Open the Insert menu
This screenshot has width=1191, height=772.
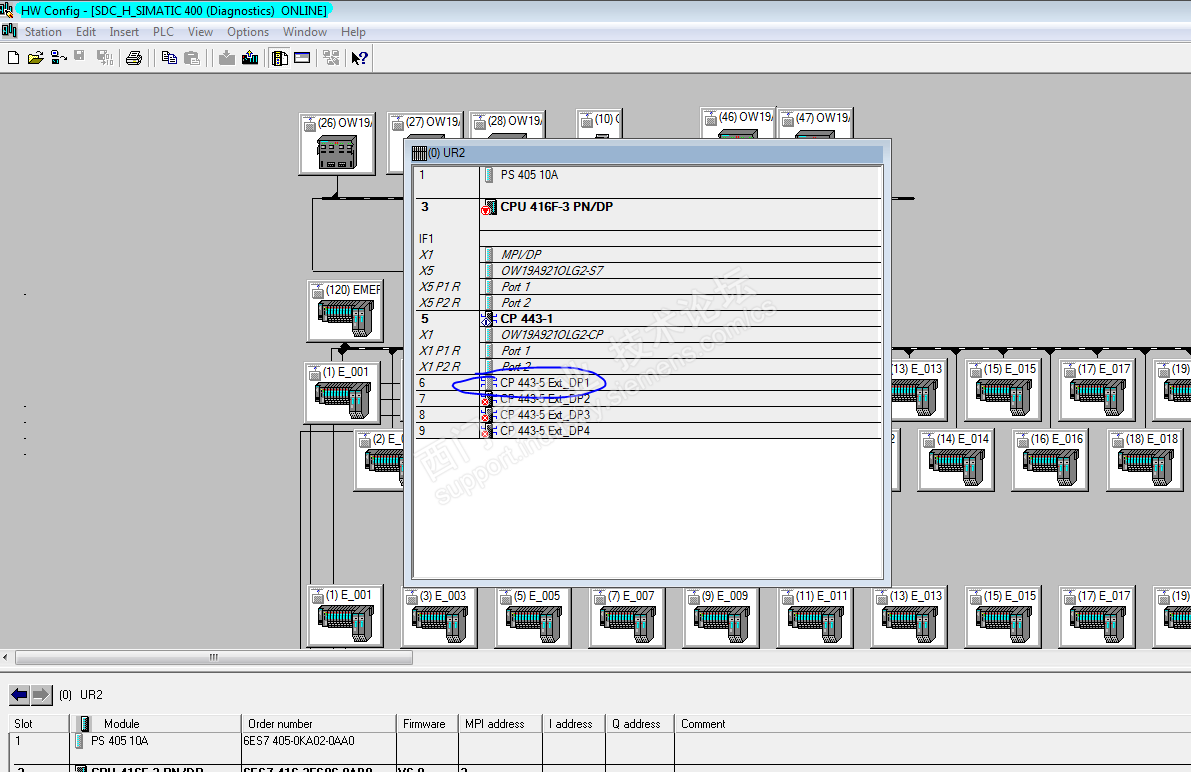pyautogui.click(x=124, y=32)
